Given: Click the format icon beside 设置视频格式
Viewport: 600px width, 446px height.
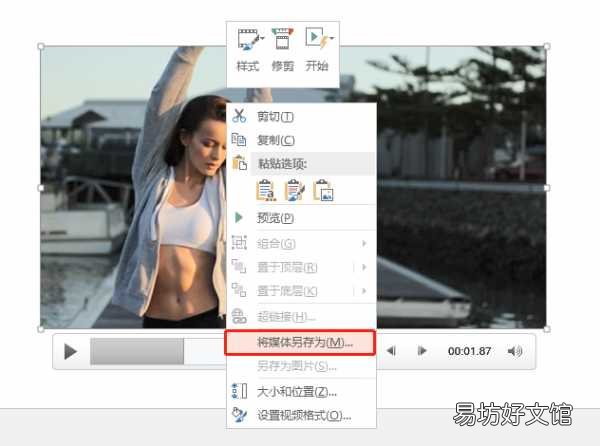Looking at the screenshot, I should tap(240, 415).
